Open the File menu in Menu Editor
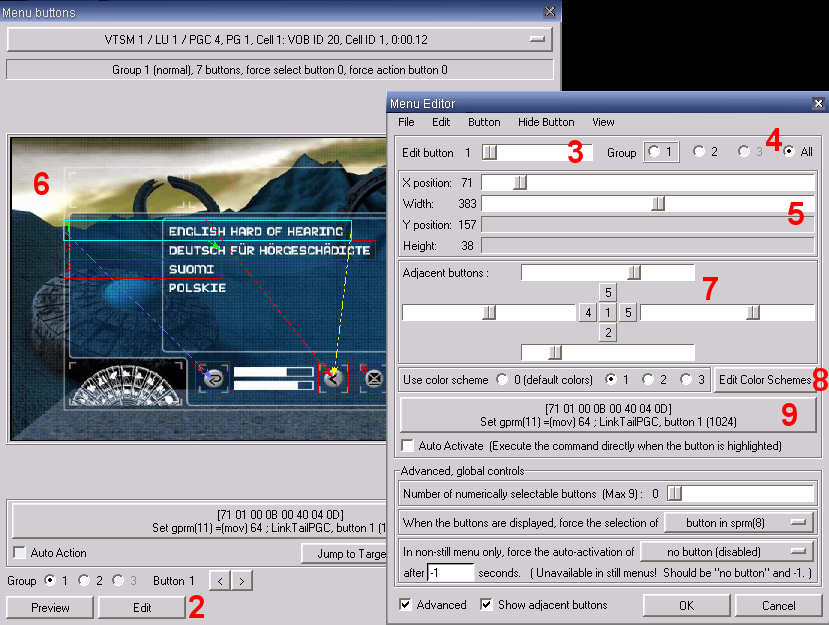Screen dimensions: 829x625 click(x=406, y=122)
